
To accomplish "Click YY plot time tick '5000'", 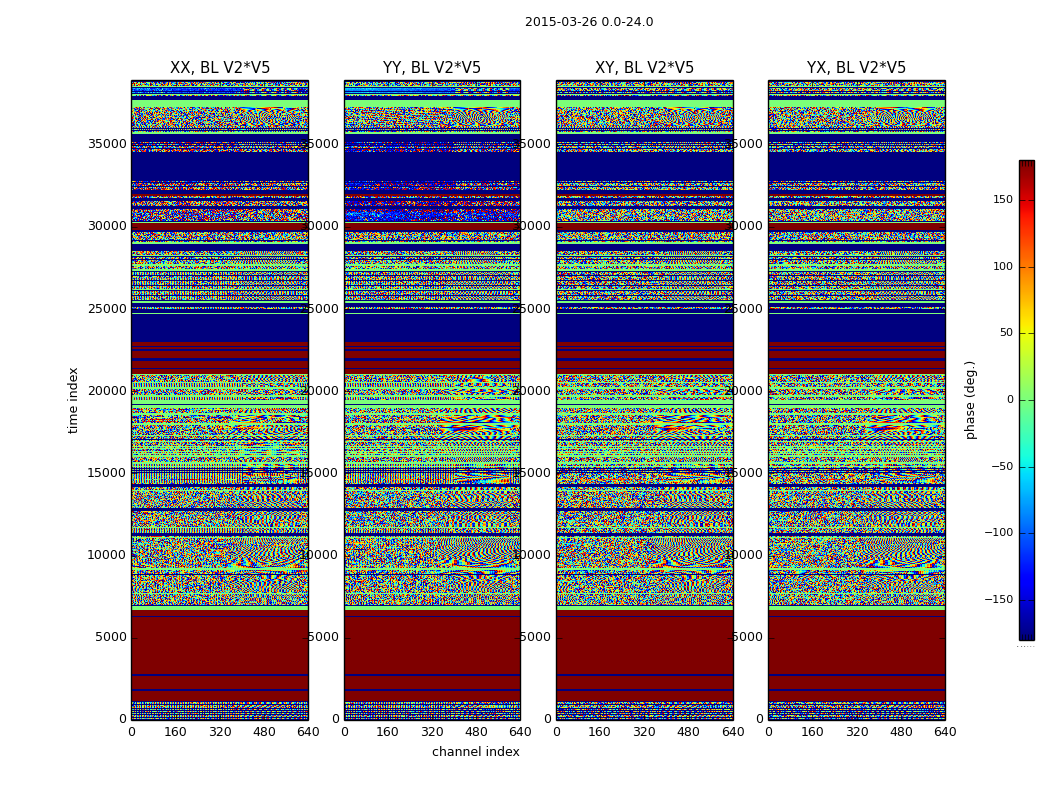I will pos(323,637).
